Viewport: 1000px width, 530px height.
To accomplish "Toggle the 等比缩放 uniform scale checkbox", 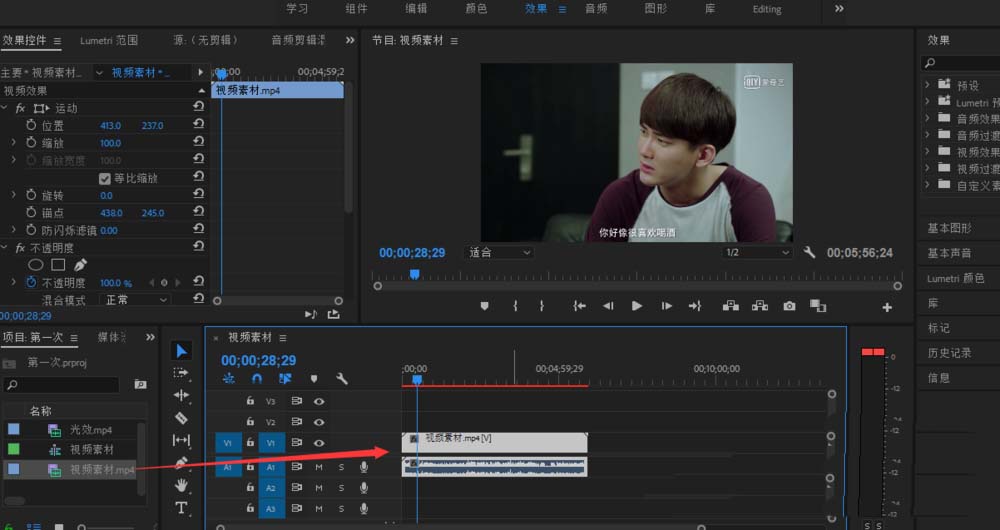I will pyautogui.click(x=105, y=179).
